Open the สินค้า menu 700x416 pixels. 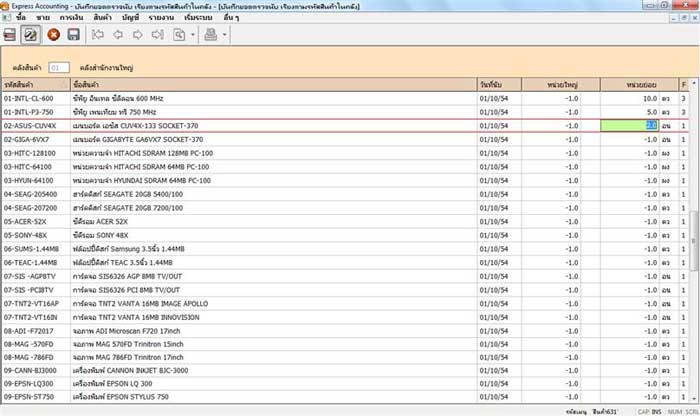pyautogui.click(x=102, y=17)
